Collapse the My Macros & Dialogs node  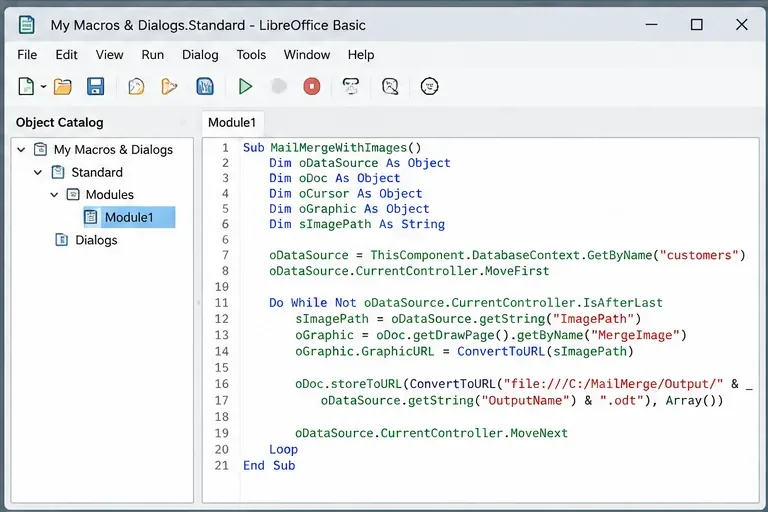point(21,149)
